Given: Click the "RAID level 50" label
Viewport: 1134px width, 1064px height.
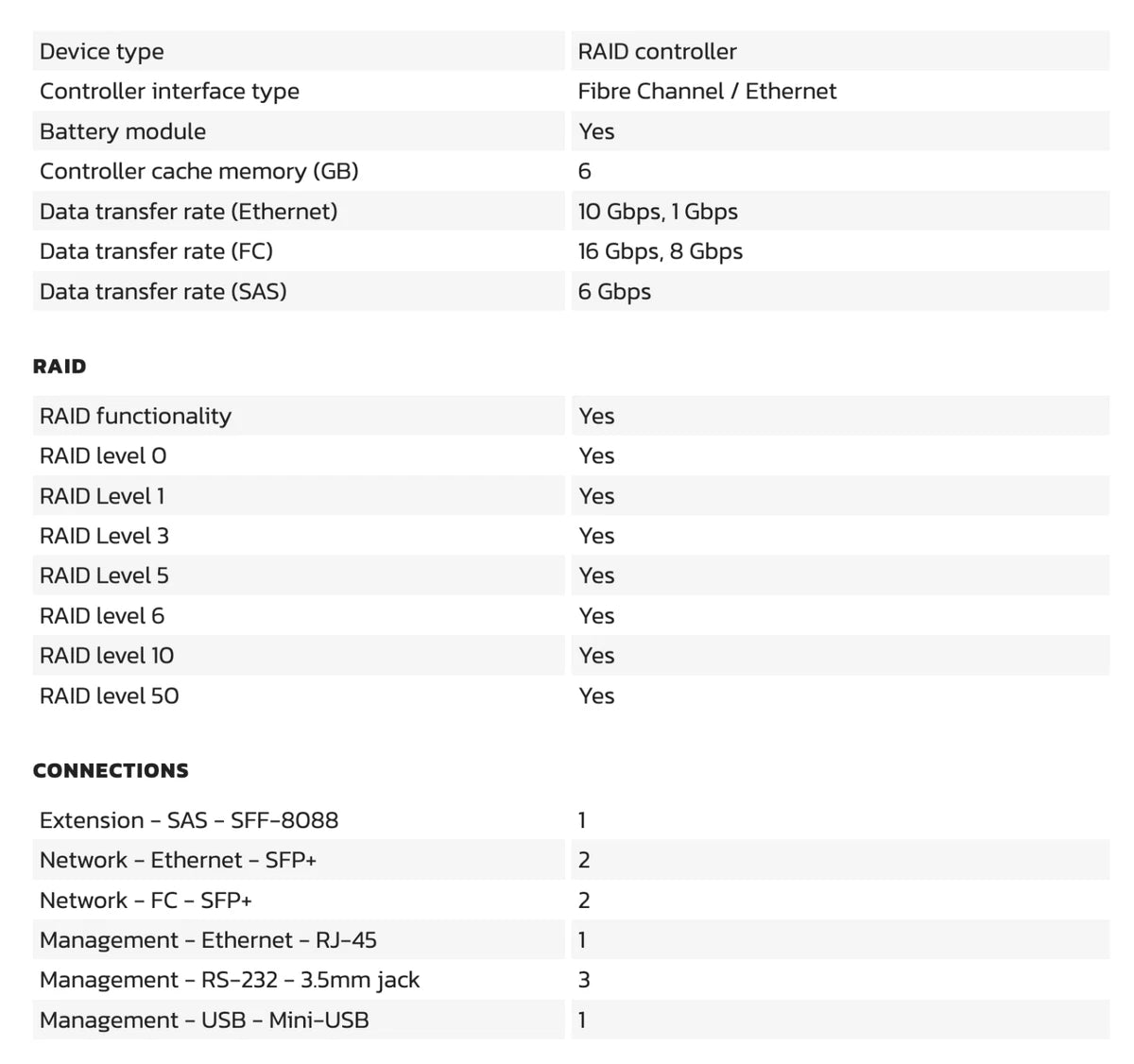Looking at the screenshot, I should click(110, 696).
